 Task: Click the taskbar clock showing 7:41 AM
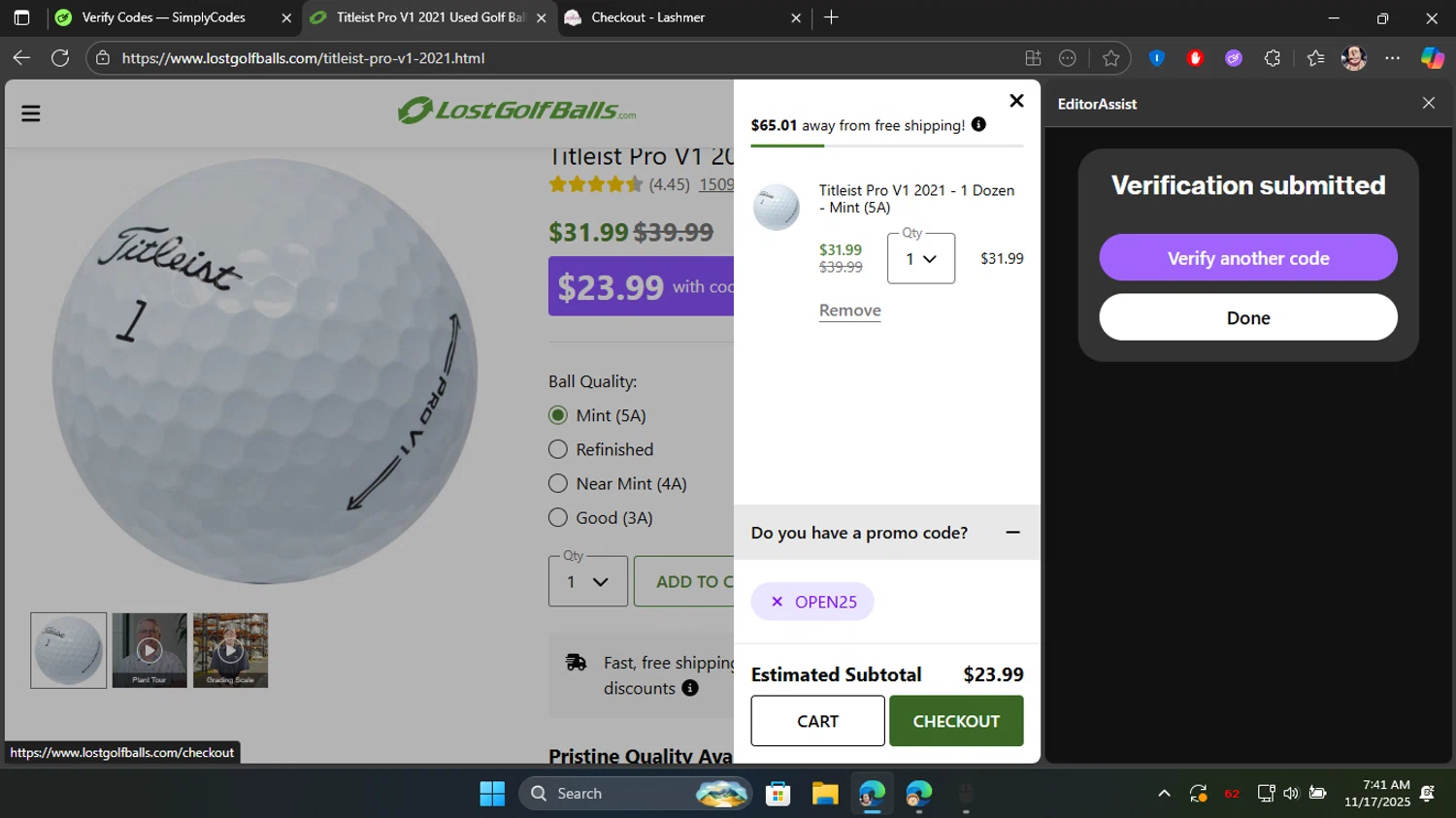click(x=1377, y=793)
